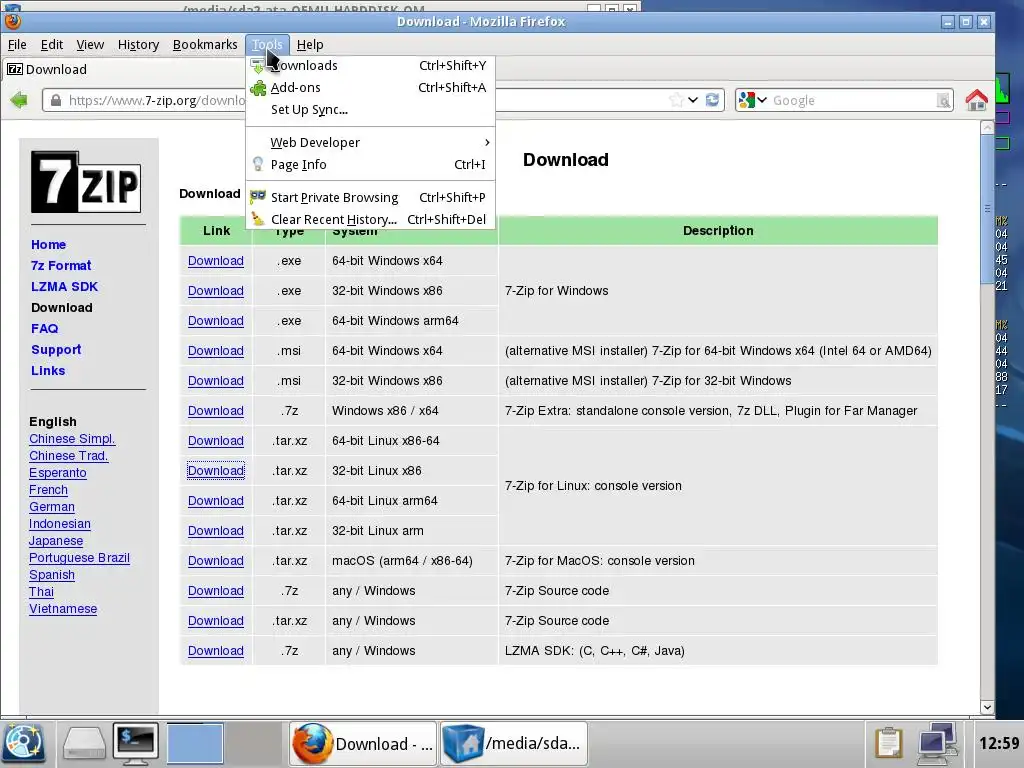Open the system start menu icon on the taskbar
This screenshot has width=1024, height=768.
click(x=24, y=743)
